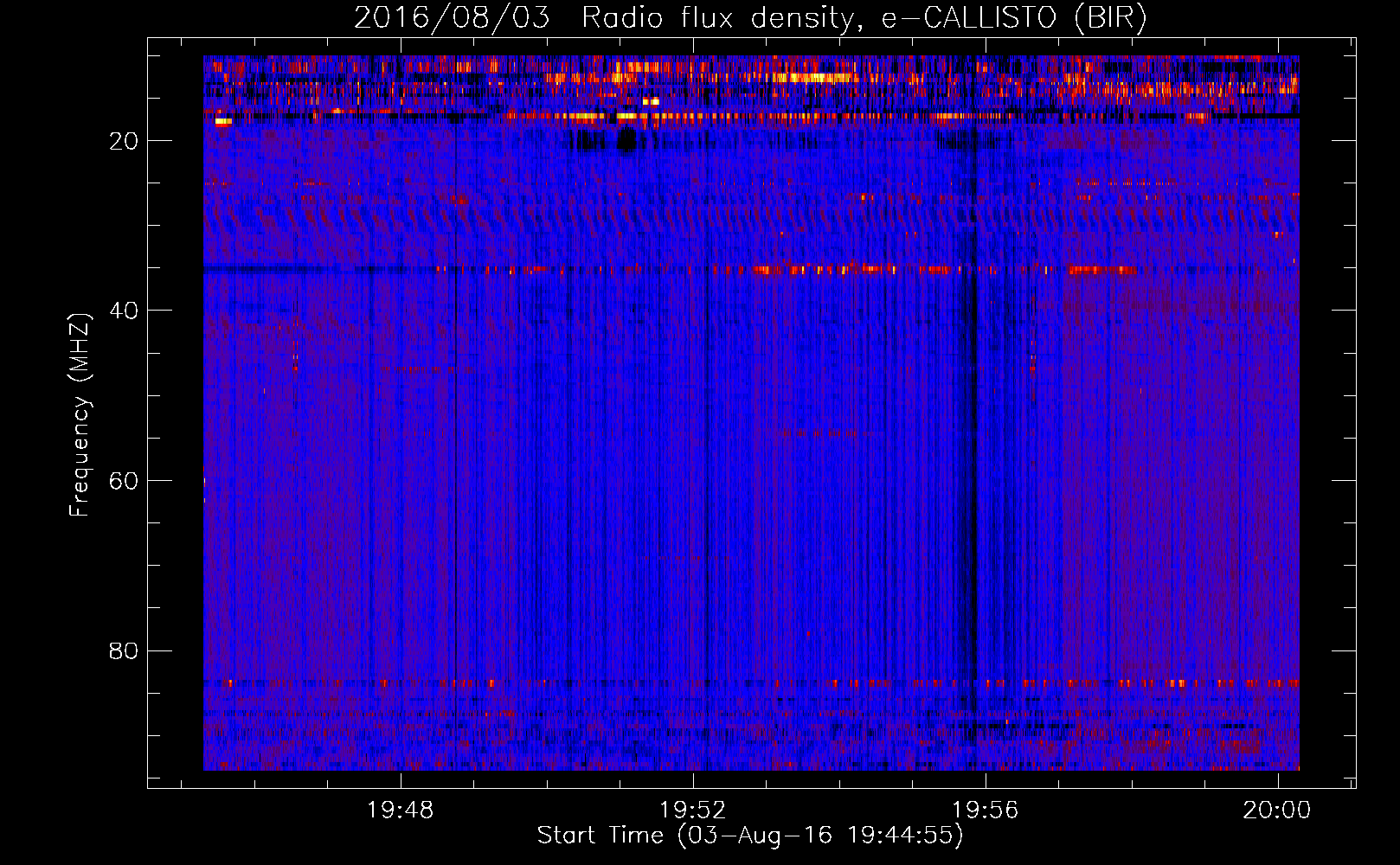
Task: Click the 20 MHz frequency tick label
Action: (124, 141)
